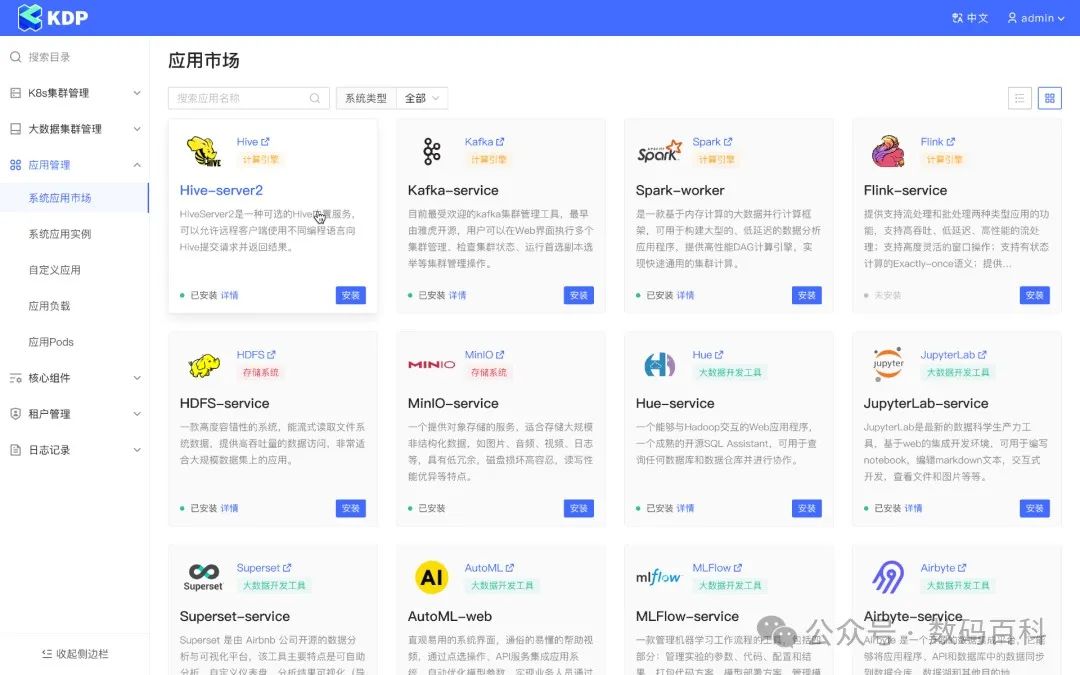Open Hive-server2 title

[x=221, y=190]
